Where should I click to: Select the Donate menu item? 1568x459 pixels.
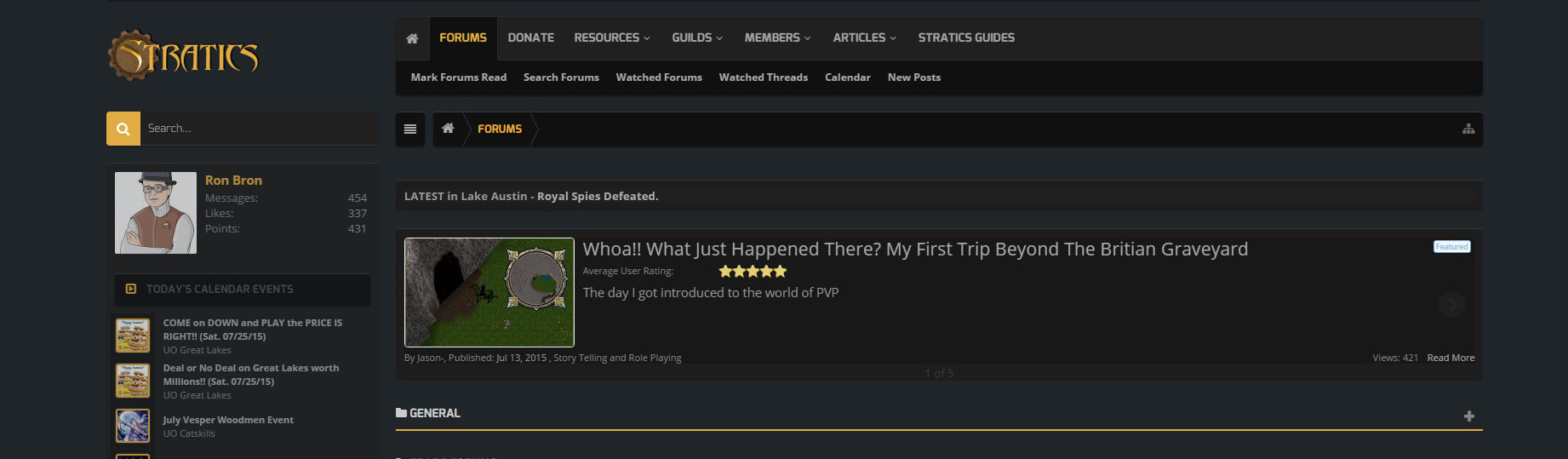tap(530, 38)
